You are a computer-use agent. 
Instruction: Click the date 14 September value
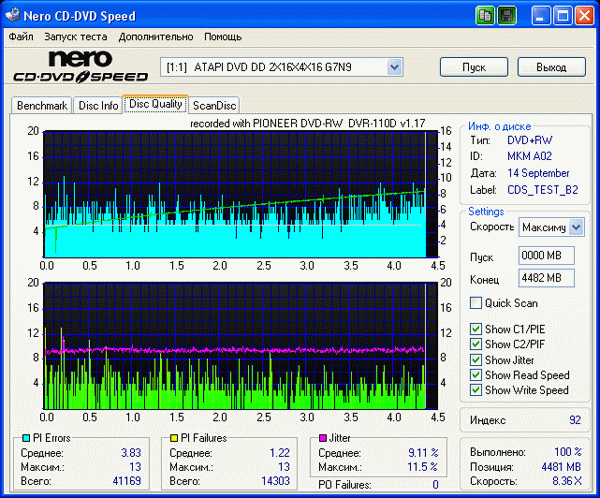coord(538,173)
